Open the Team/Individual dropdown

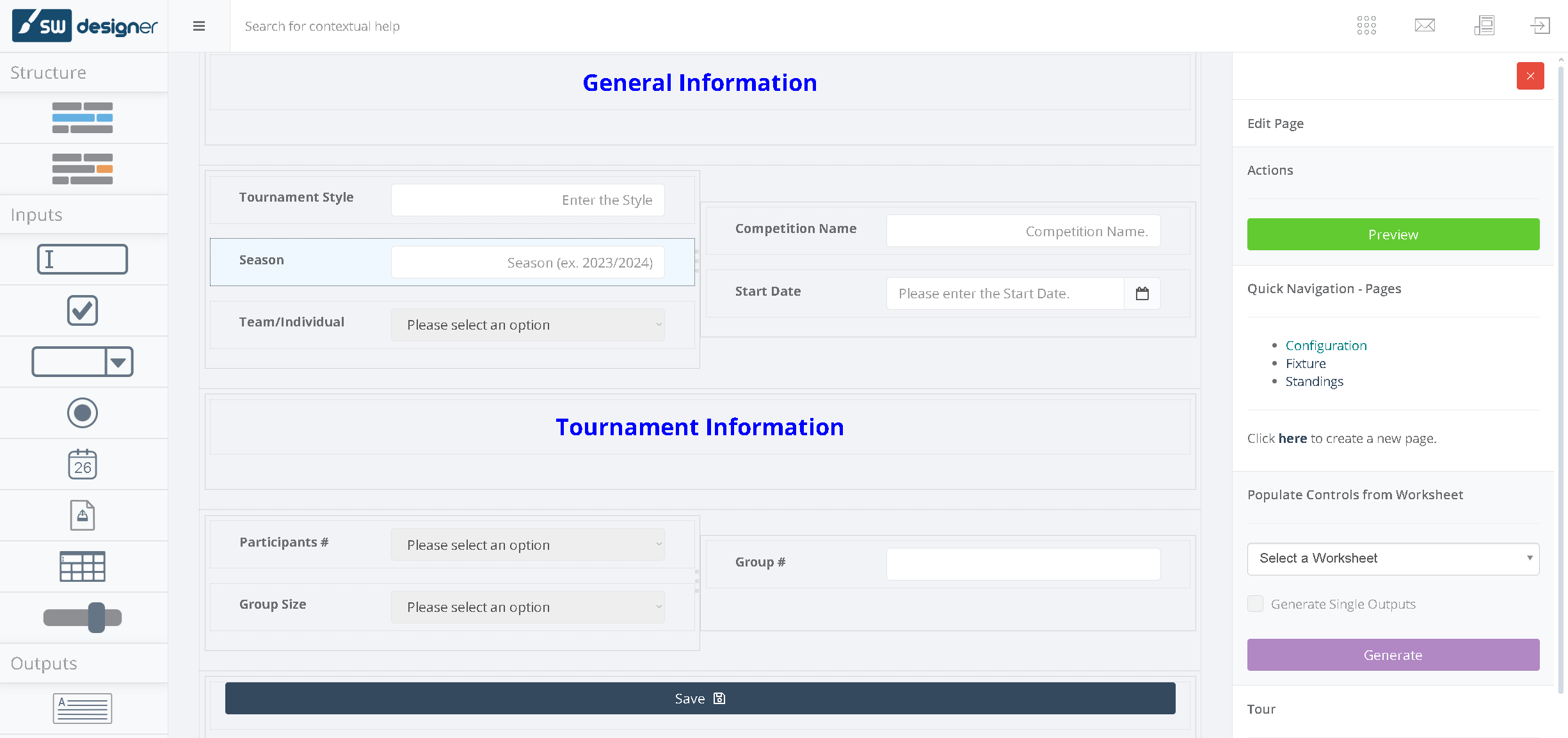point(528,325)
